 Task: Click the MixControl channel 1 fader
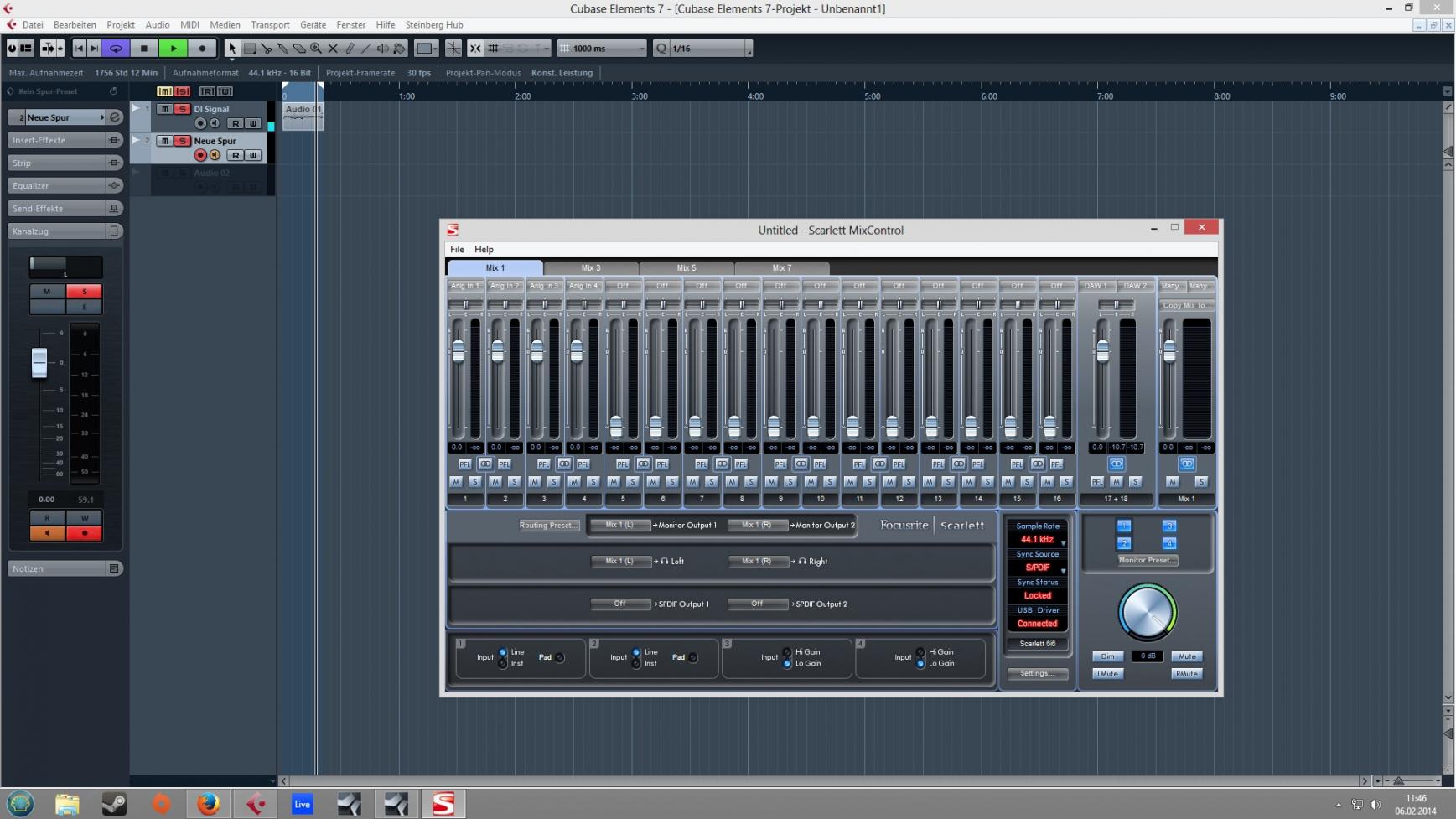pyautogui.click(x=458, y=351)
